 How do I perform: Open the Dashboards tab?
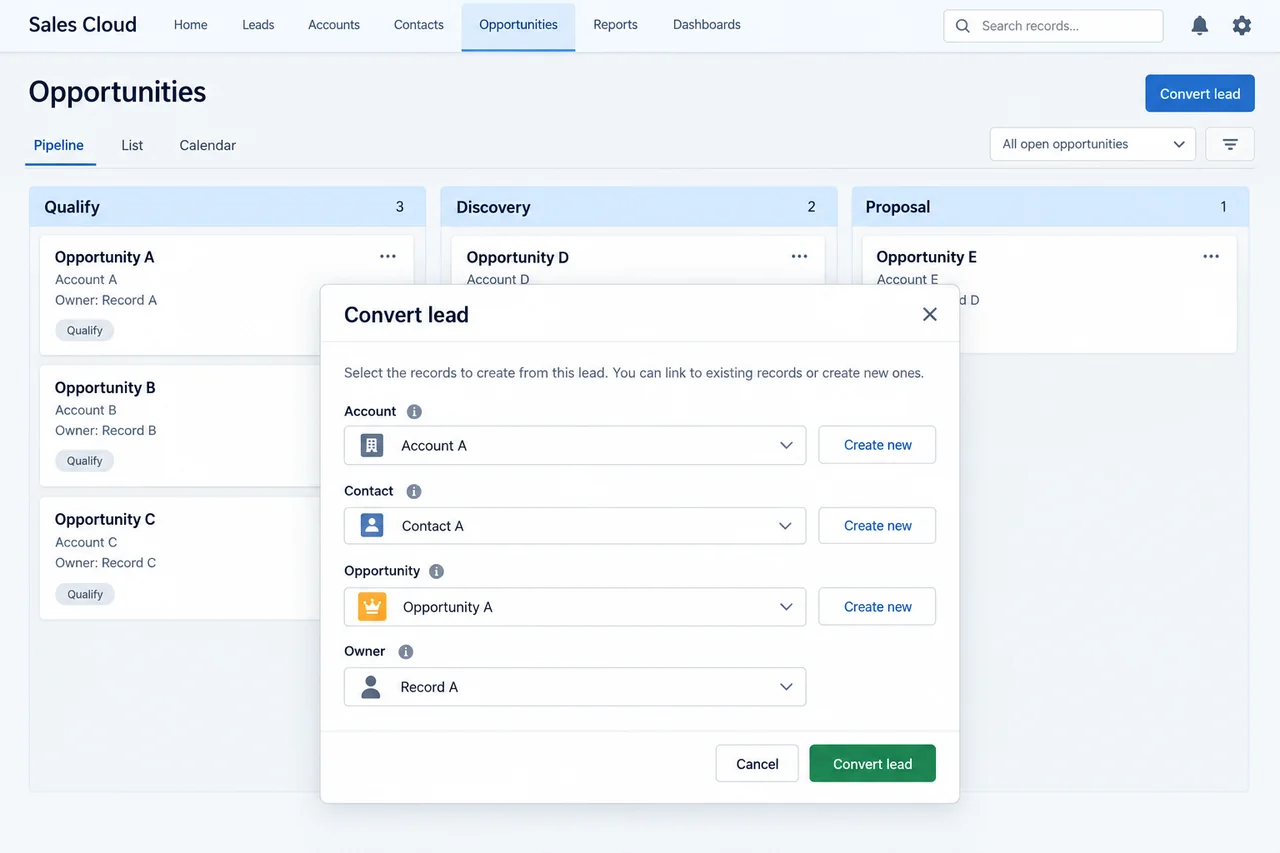[707, 25]
